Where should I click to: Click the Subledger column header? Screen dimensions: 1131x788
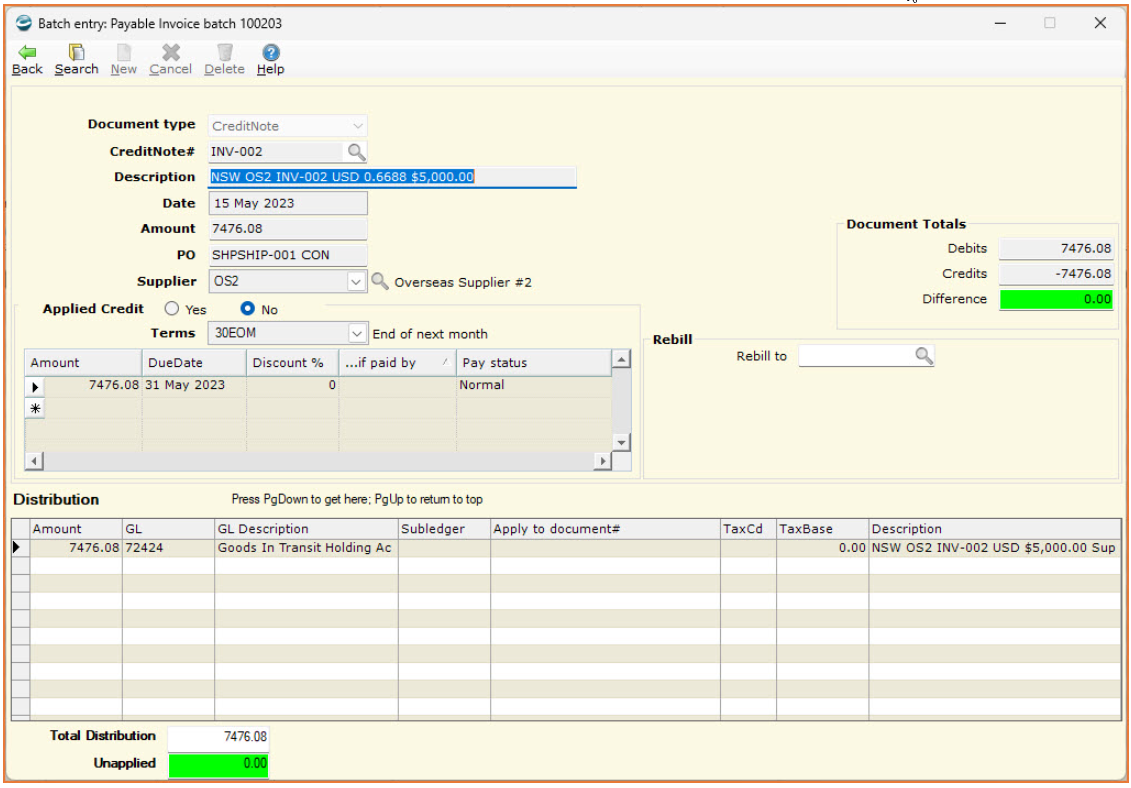[444, 529]
